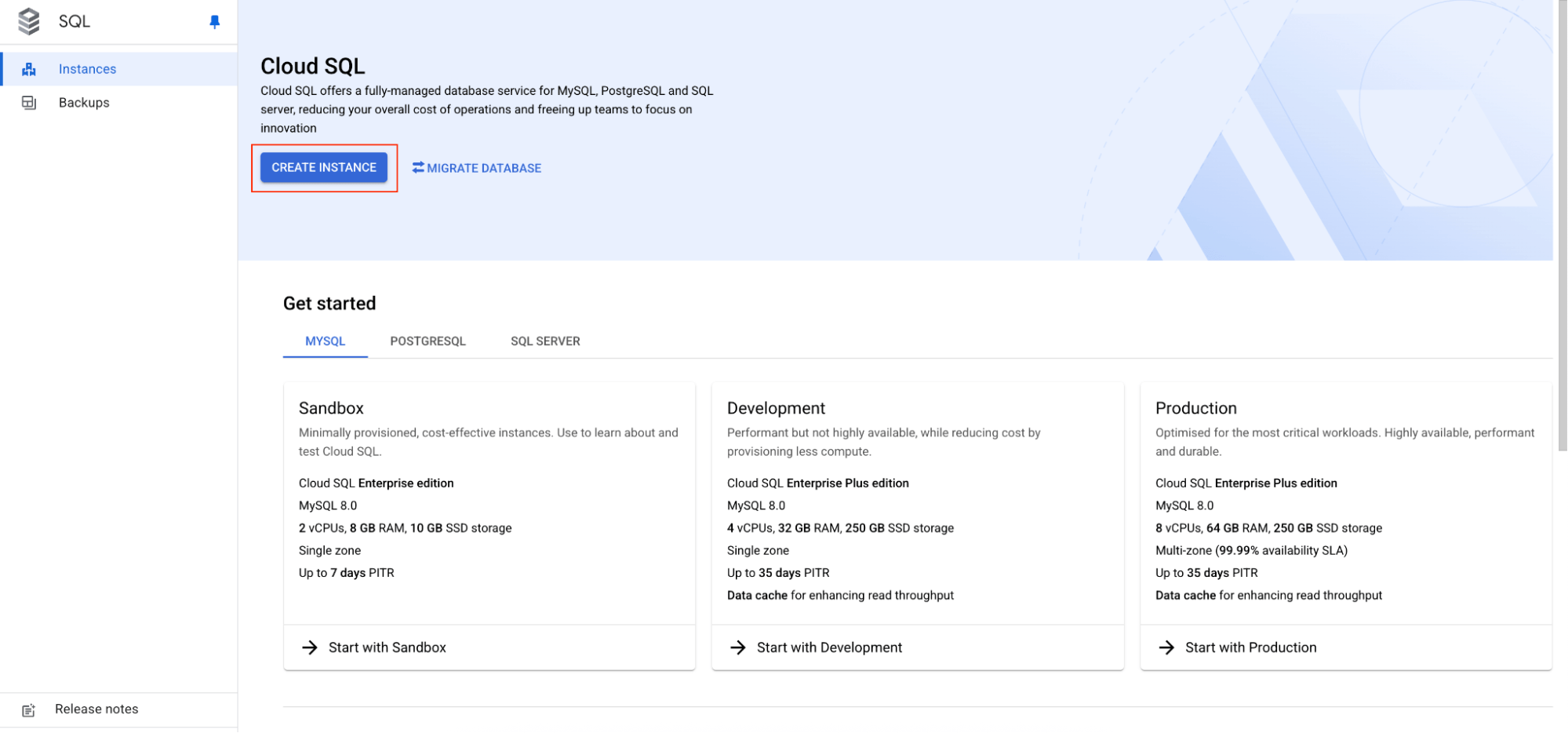Screen dimensions: 1568x733
Task: Click '8 vCPUs, 64 GB RAM, 250 GB SSD storage'
Action: tap(1268, 528)
